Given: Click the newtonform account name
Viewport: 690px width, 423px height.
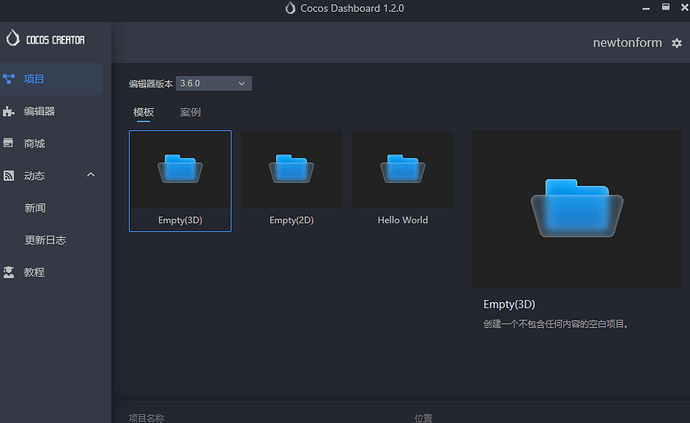Looking at the screenshot, I should [627, 43].
